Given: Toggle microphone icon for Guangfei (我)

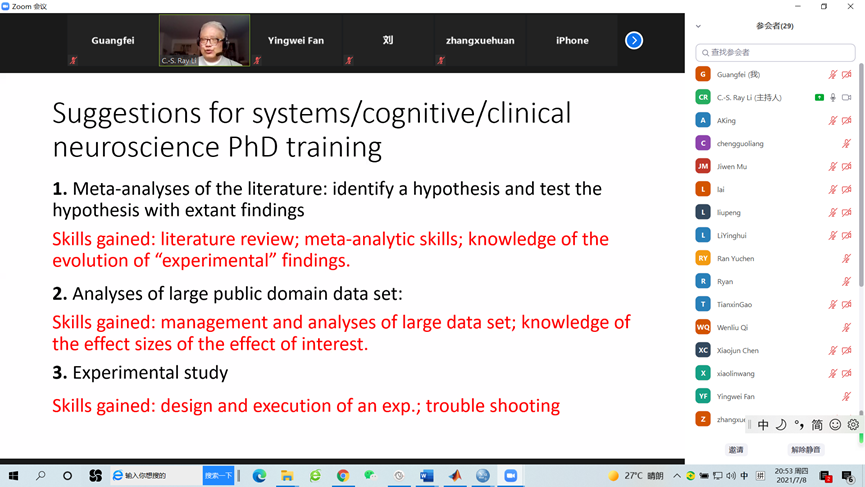Looking at the screenshot, I should [x=832, y=75].
